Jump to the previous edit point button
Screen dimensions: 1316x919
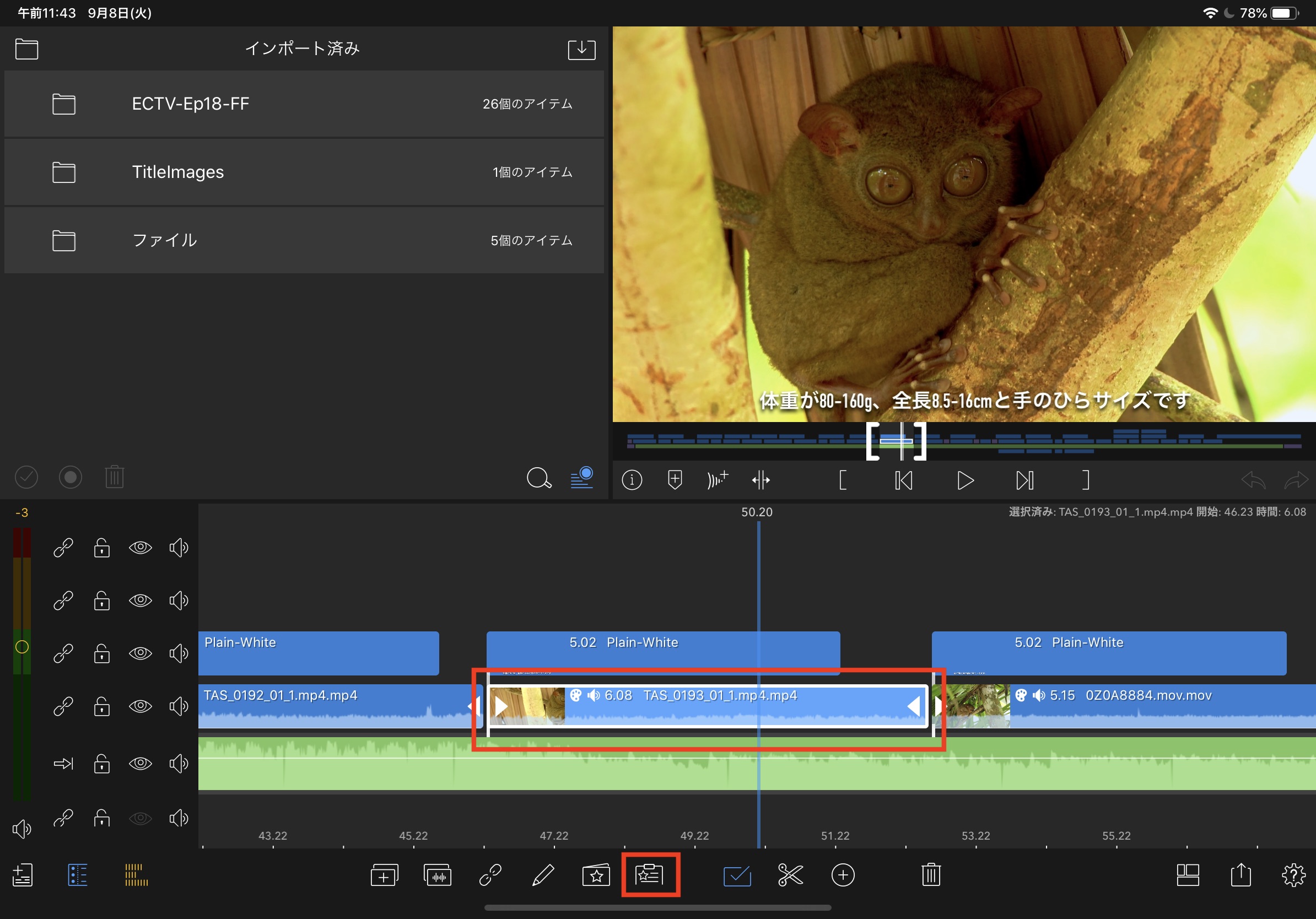click(903, 479)
